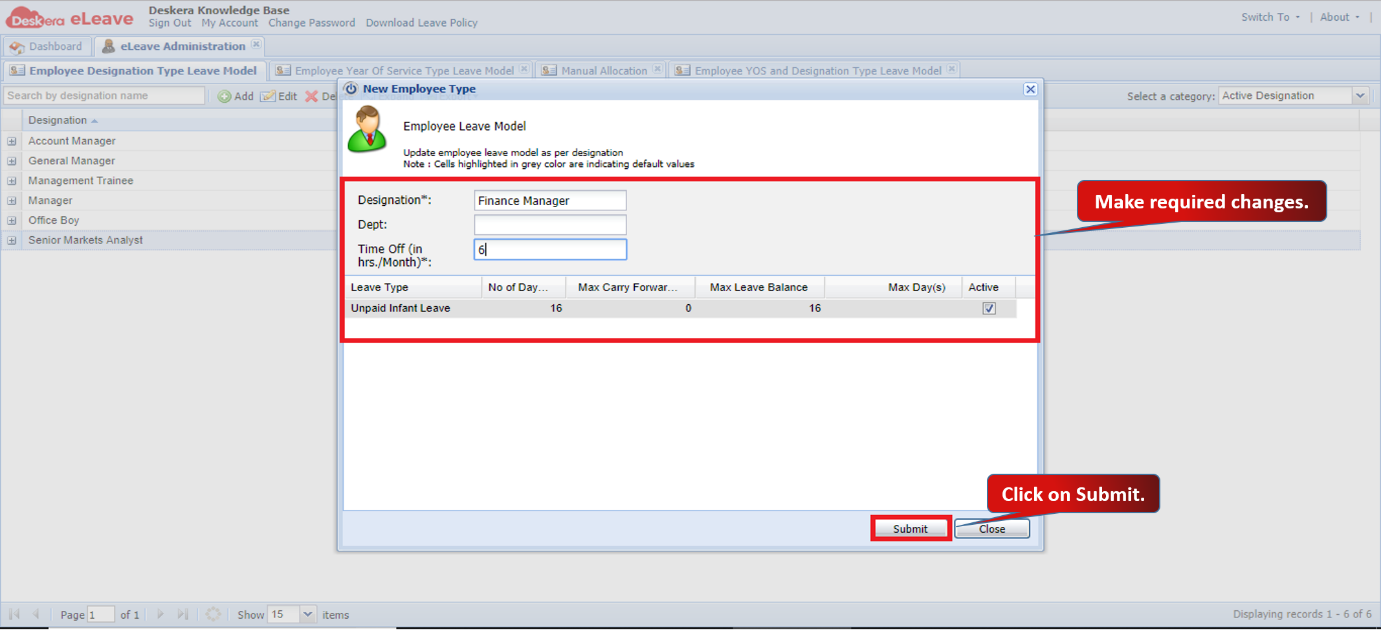Screen dimensions: 1381x631
Task: Click the refresh grid icon
Action: [x=213, y=614]
